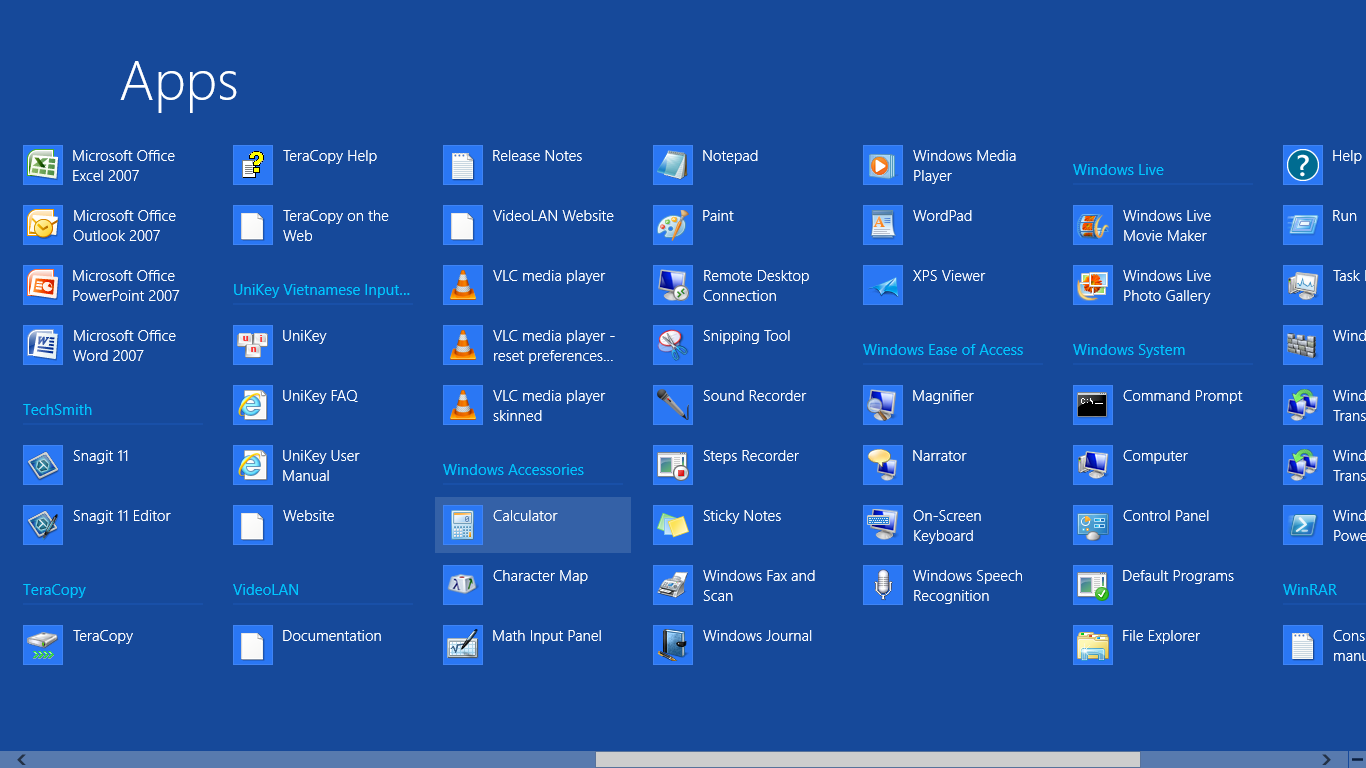Click the horizontal scrollbar thumb
1366x768 pixels.
tap(868, 760)
